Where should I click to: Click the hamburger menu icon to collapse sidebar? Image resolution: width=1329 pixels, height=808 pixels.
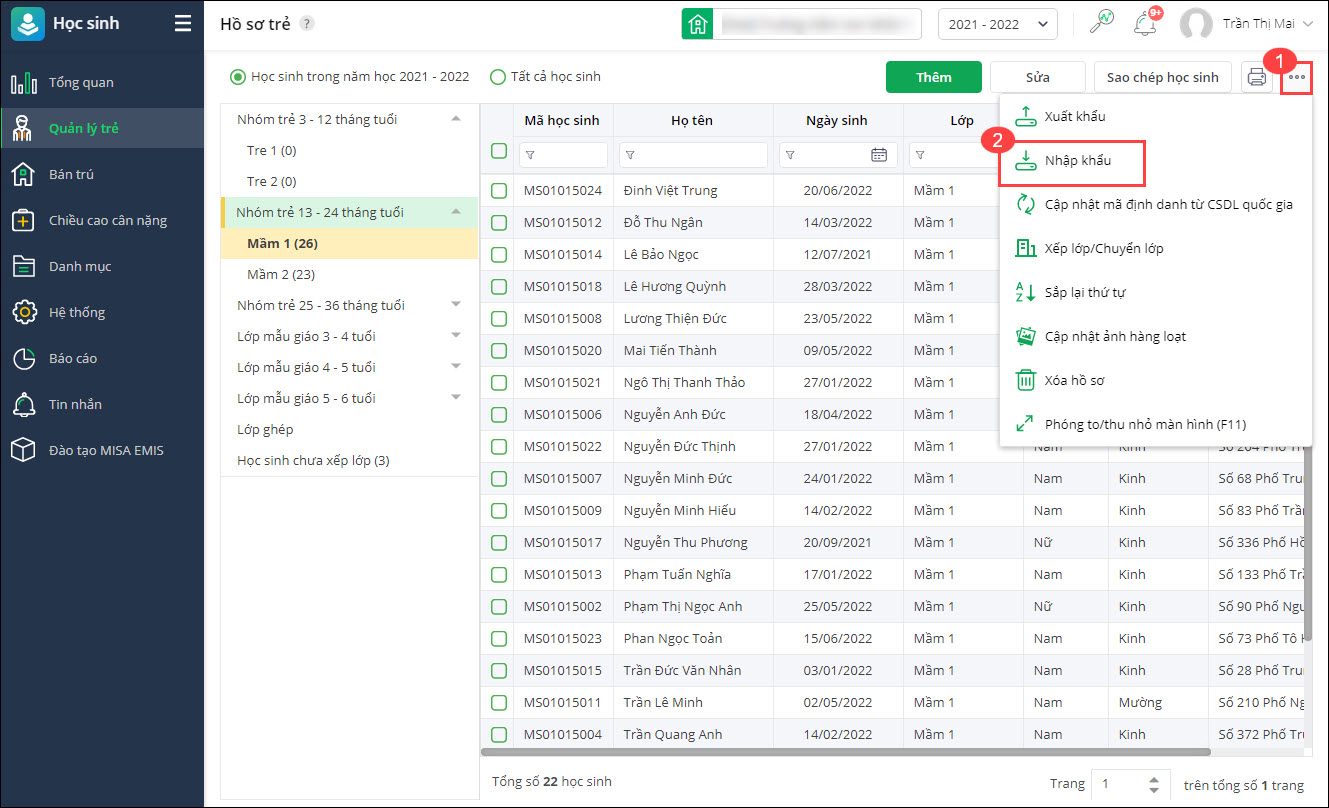[x=182, y=23]
